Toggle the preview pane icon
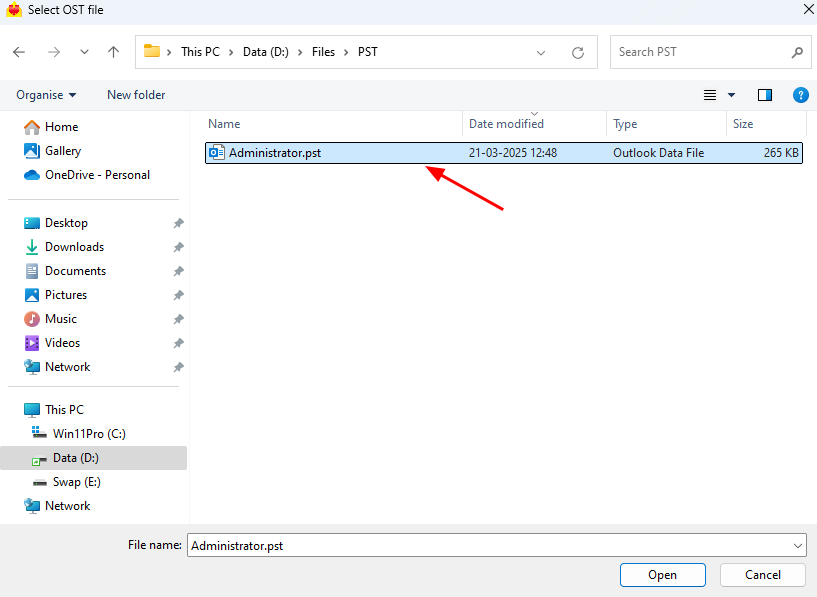 pyautogui.click(x=765, y=95)
